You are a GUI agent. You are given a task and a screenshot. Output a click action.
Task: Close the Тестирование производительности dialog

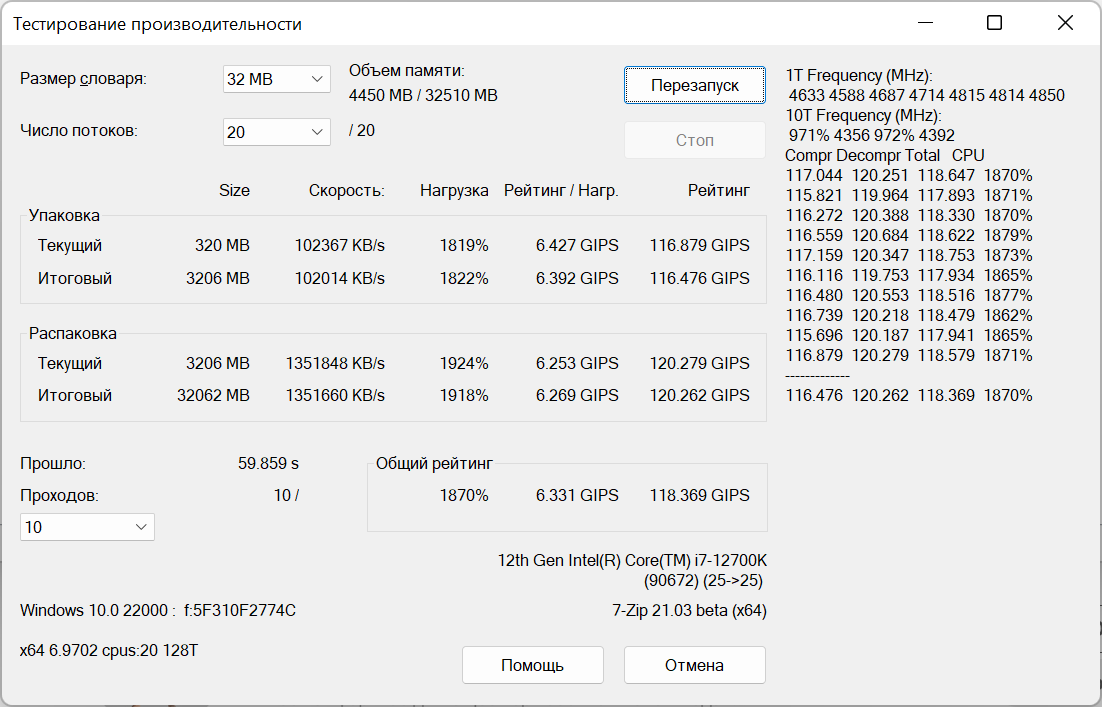click(1065, 23)
